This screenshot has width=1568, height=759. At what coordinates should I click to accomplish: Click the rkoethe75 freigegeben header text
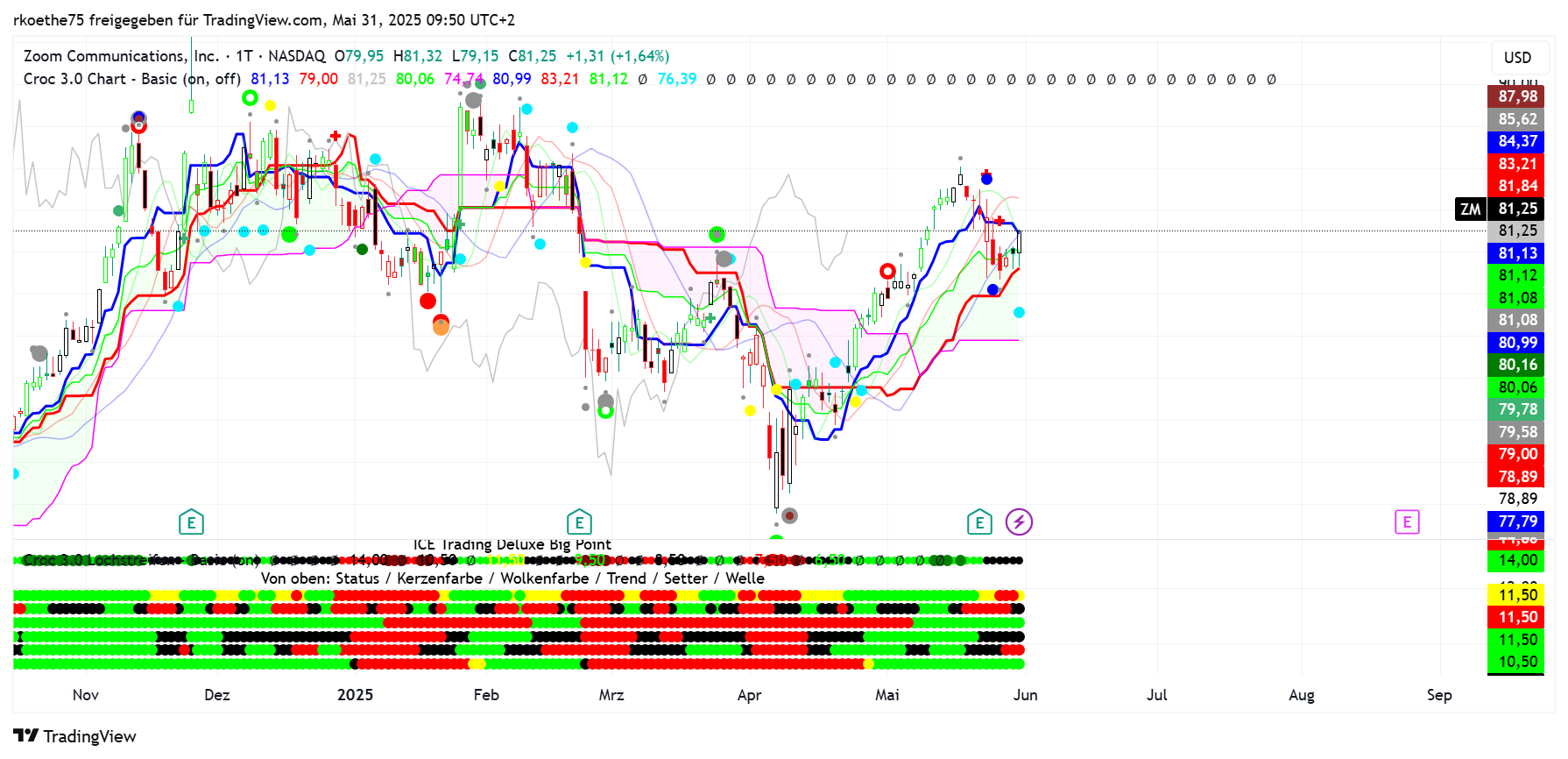tap(264, 20)
